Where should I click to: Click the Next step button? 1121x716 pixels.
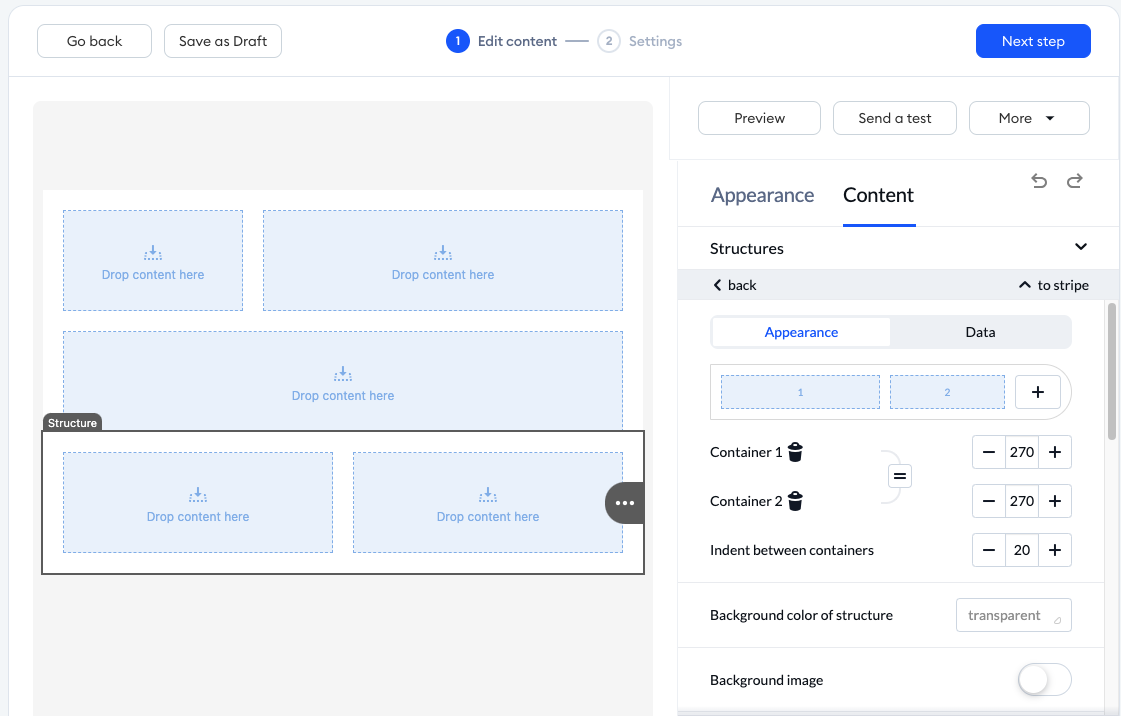click(1032, 41)
